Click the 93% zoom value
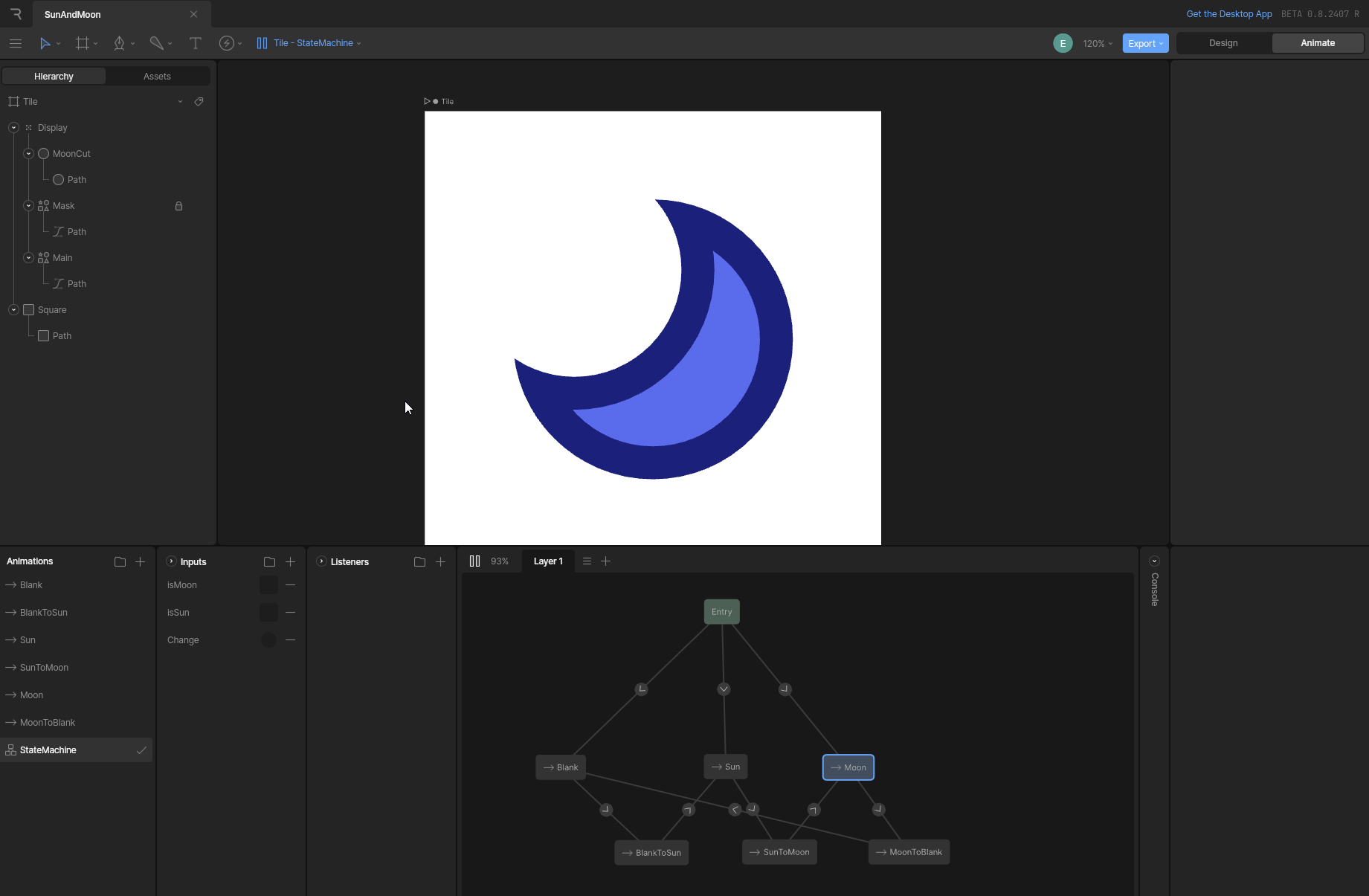 pos(500,561)
